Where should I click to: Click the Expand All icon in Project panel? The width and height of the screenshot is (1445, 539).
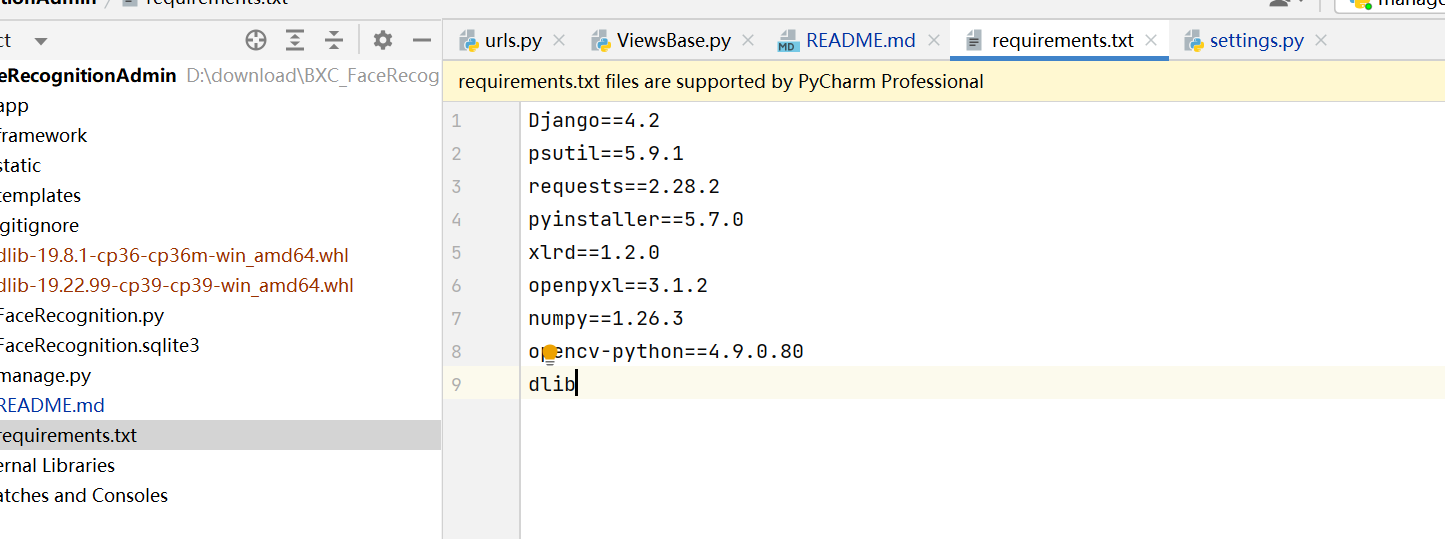tap(295, 40)
